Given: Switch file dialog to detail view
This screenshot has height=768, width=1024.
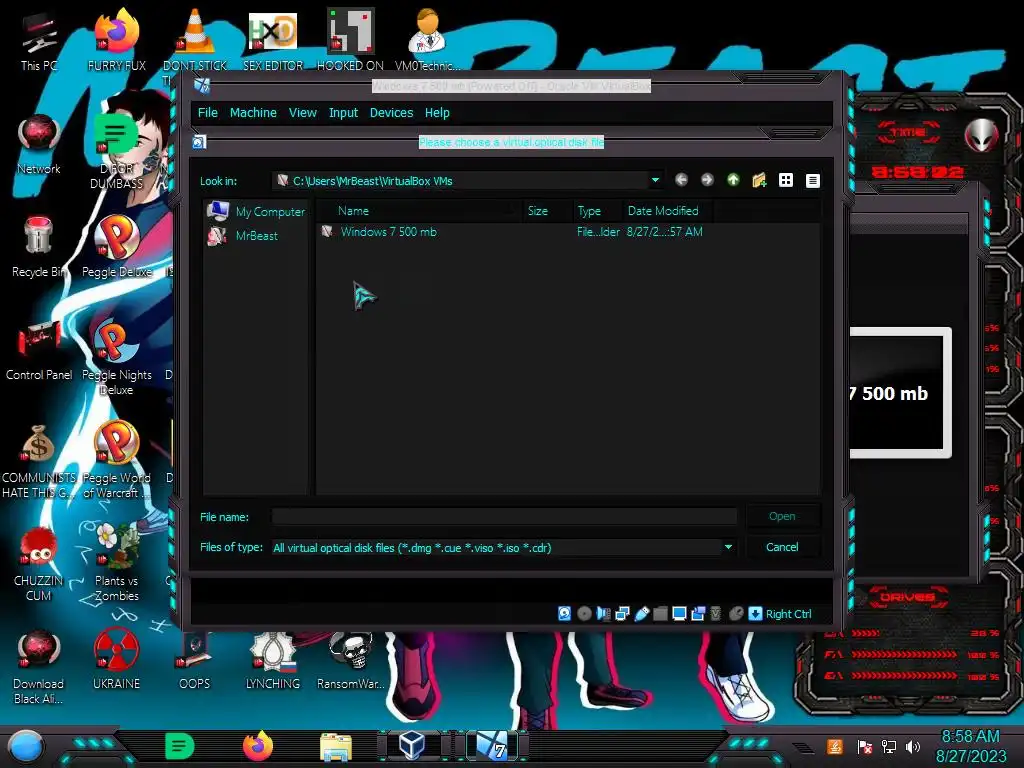Looking at the screenshot, I should pos(812,180).
